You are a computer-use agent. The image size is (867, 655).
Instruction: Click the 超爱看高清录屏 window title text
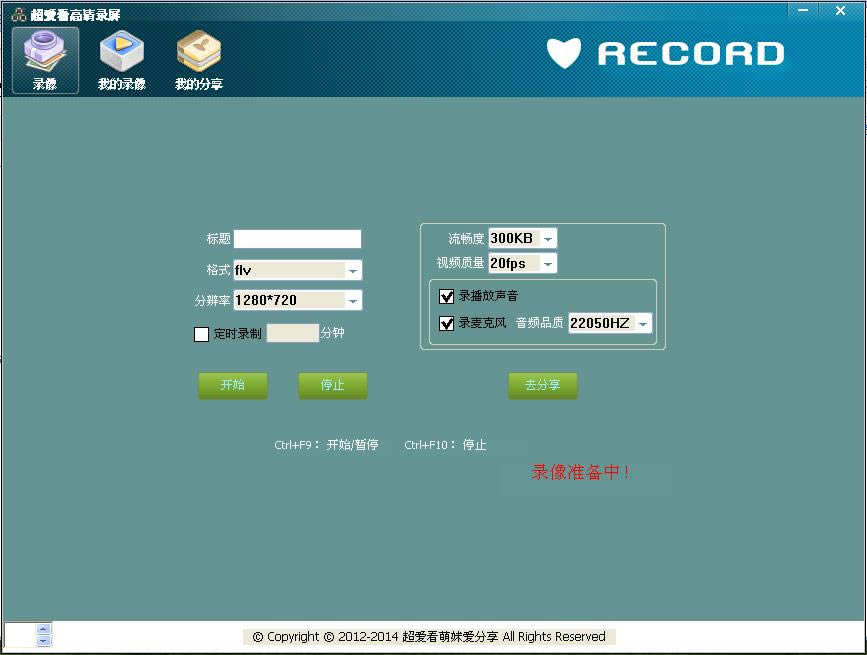point(75,14)
